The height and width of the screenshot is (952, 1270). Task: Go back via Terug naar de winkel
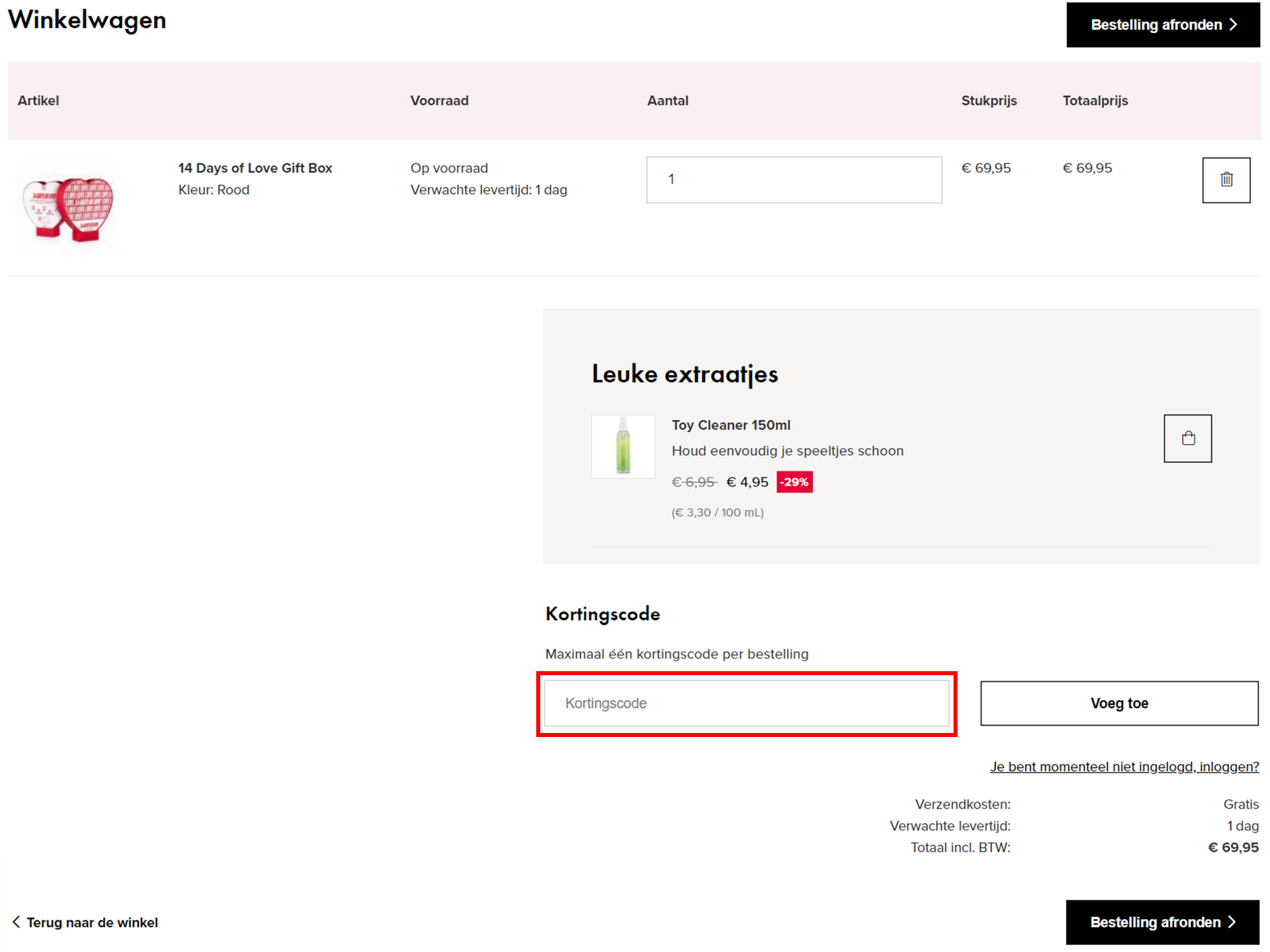click(x=85, y=922)
